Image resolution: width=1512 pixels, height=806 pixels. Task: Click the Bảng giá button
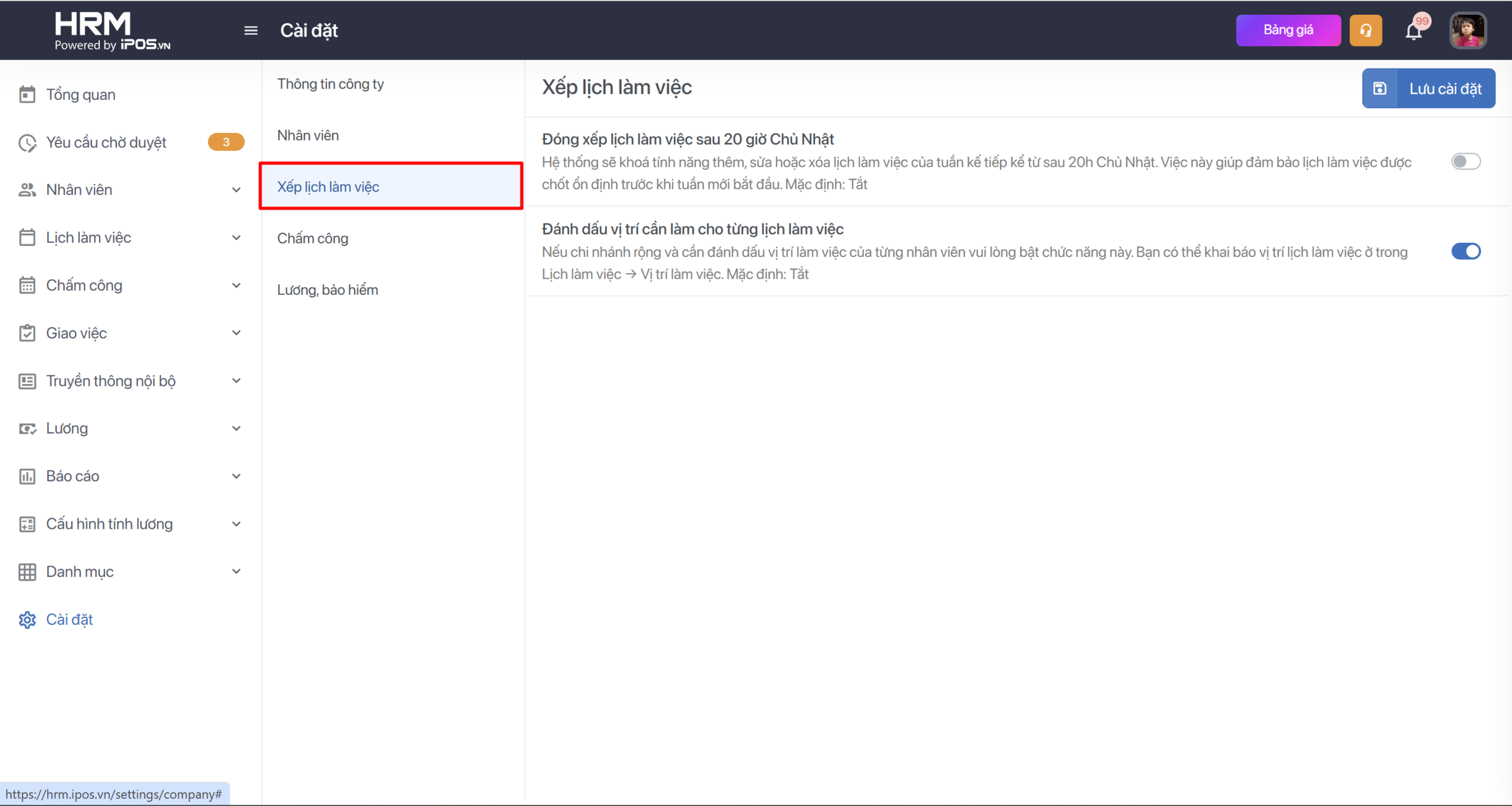pyautogui.click(x=1288, y=30)
